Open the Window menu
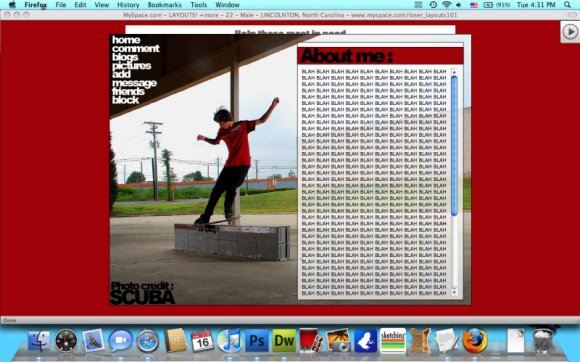 [x=227, y=5]
